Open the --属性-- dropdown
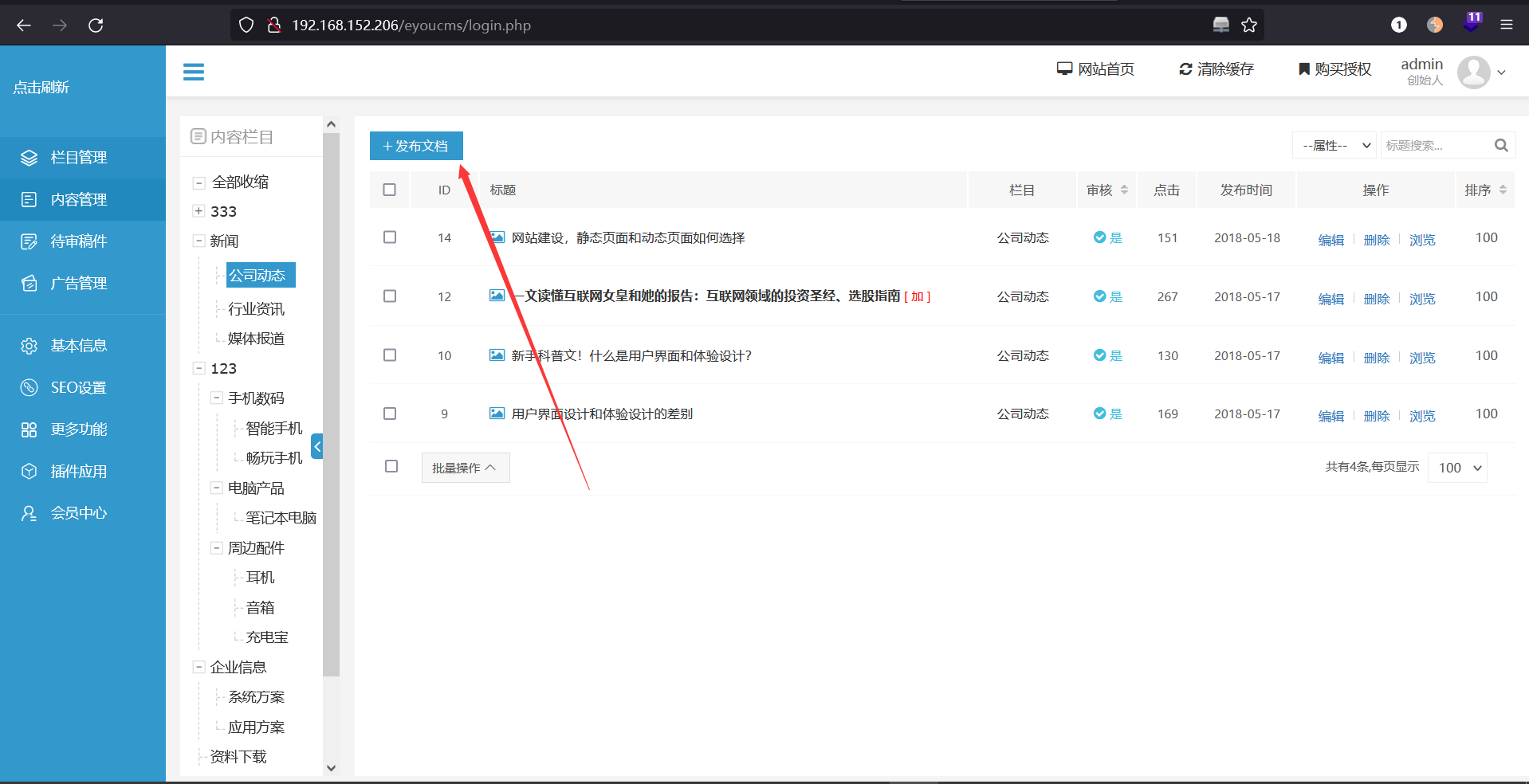1529x784 pixels. tap(1334, 145)
